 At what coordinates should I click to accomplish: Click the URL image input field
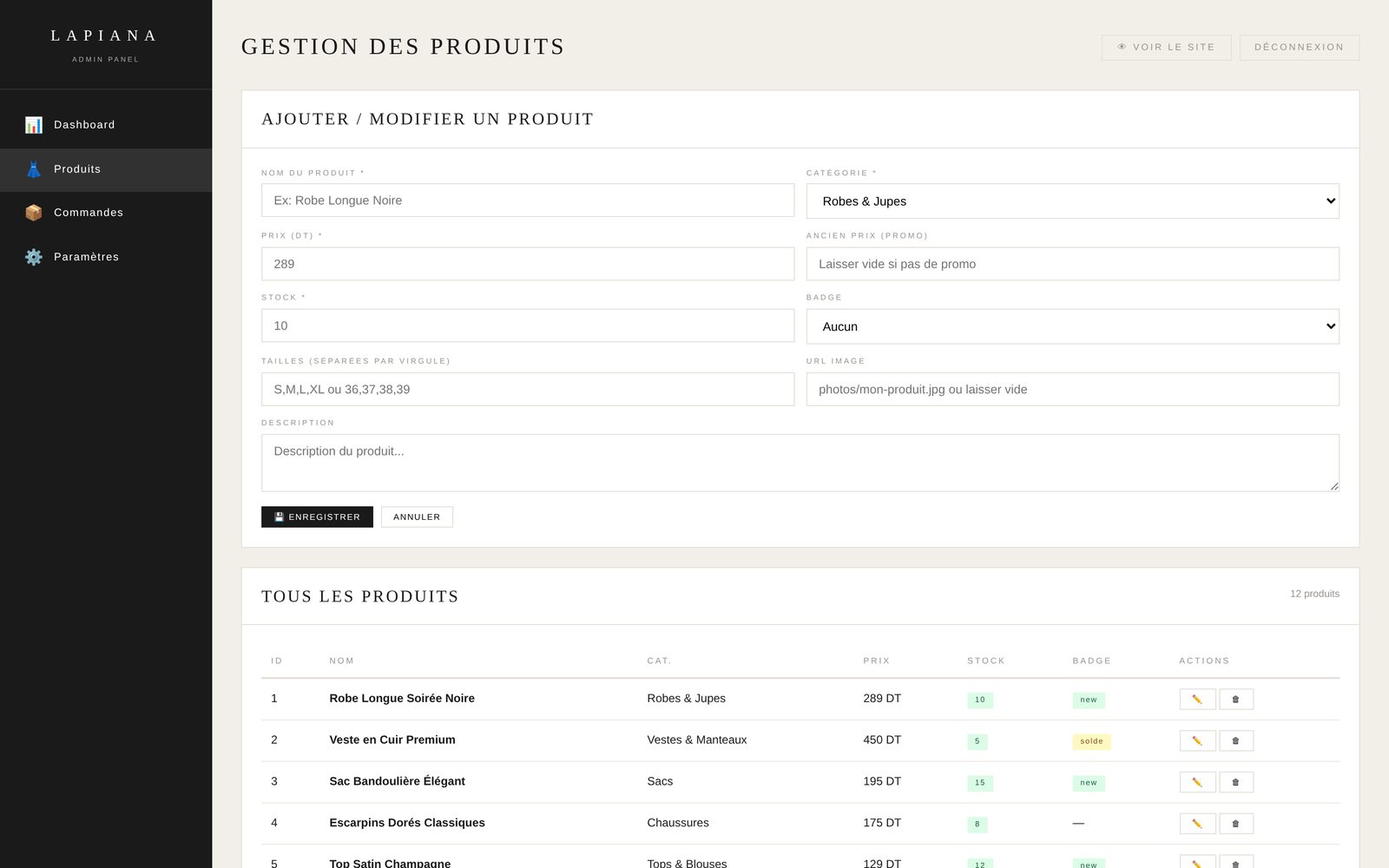click(1072, 390)
